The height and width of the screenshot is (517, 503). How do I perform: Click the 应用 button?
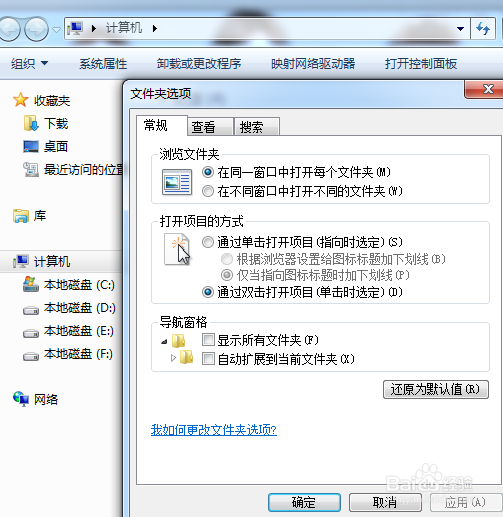coord(465,502)
